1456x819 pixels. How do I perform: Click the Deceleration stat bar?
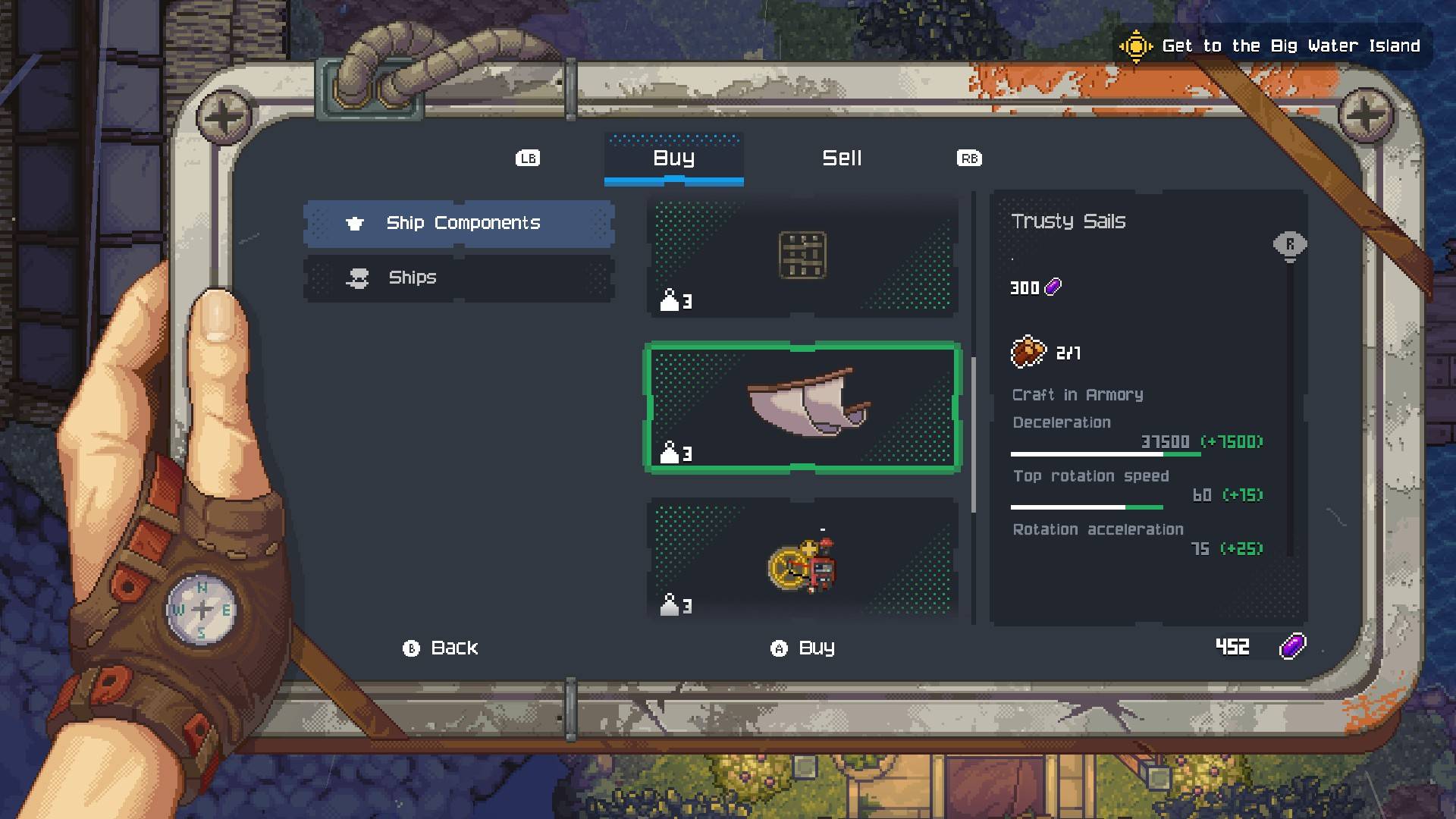(x=1106, y=454)
